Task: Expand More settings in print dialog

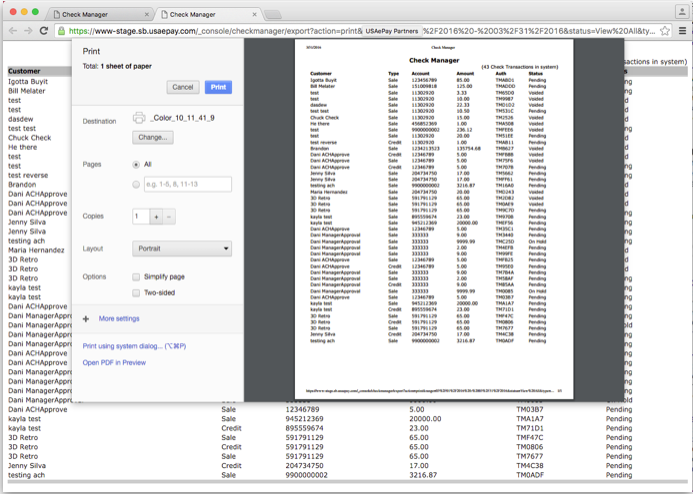Action: point(119,318)
